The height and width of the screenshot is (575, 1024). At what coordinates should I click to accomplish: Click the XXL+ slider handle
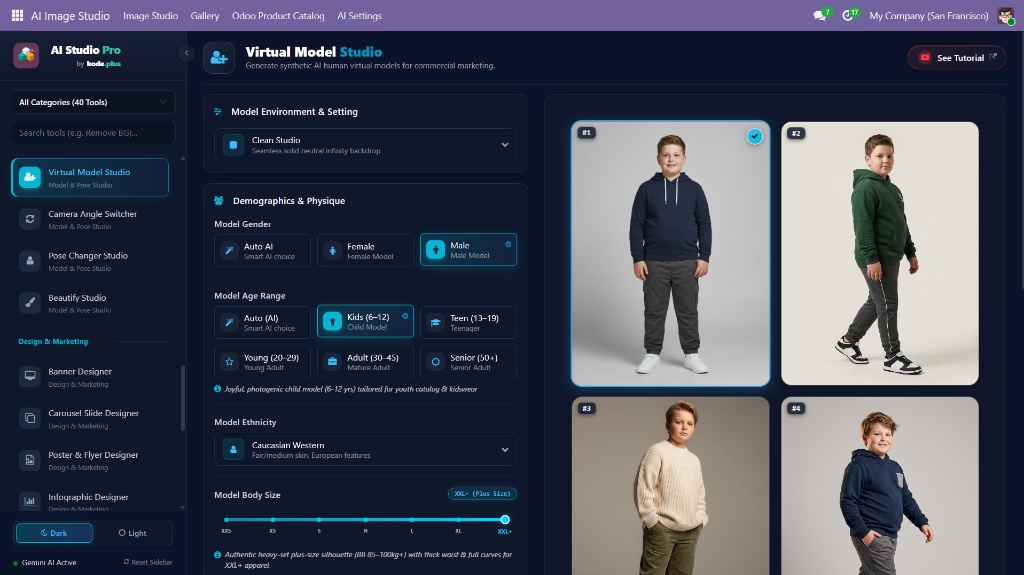tap(505, 519)
